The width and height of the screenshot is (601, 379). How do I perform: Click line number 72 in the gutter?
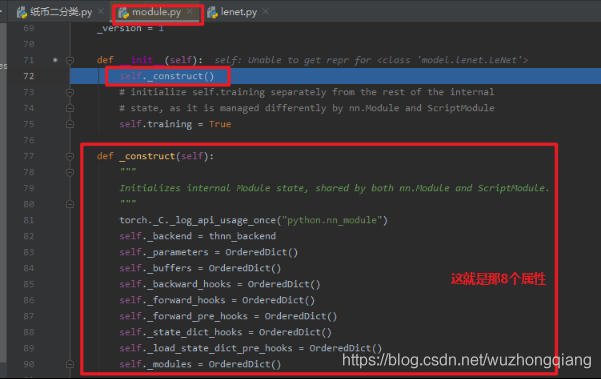pos(29,76)
